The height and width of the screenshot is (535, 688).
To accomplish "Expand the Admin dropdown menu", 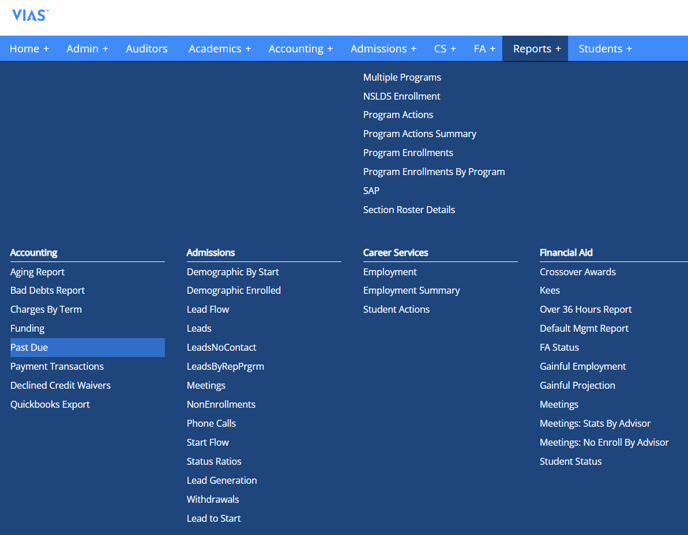I will (x=87, y=49).
